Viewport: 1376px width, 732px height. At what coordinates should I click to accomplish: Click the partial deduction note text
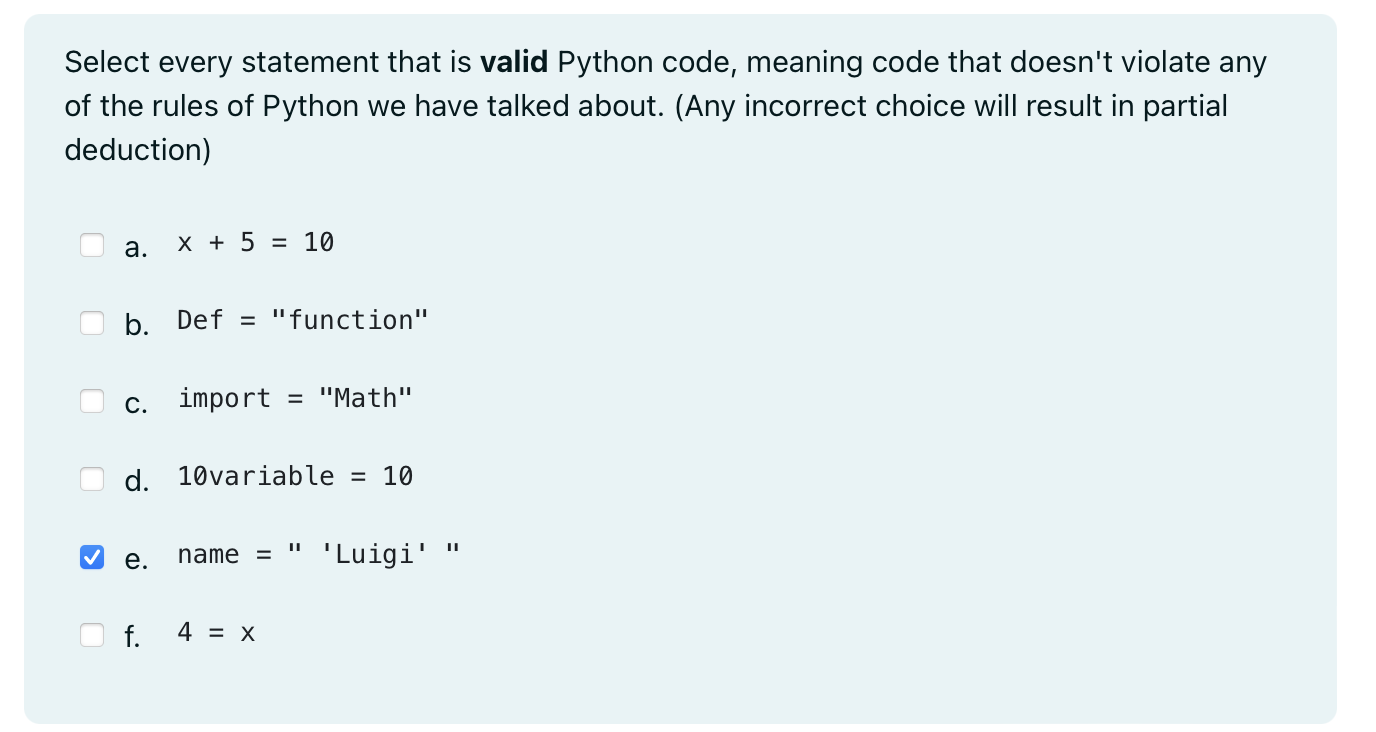tap(646, 128)
